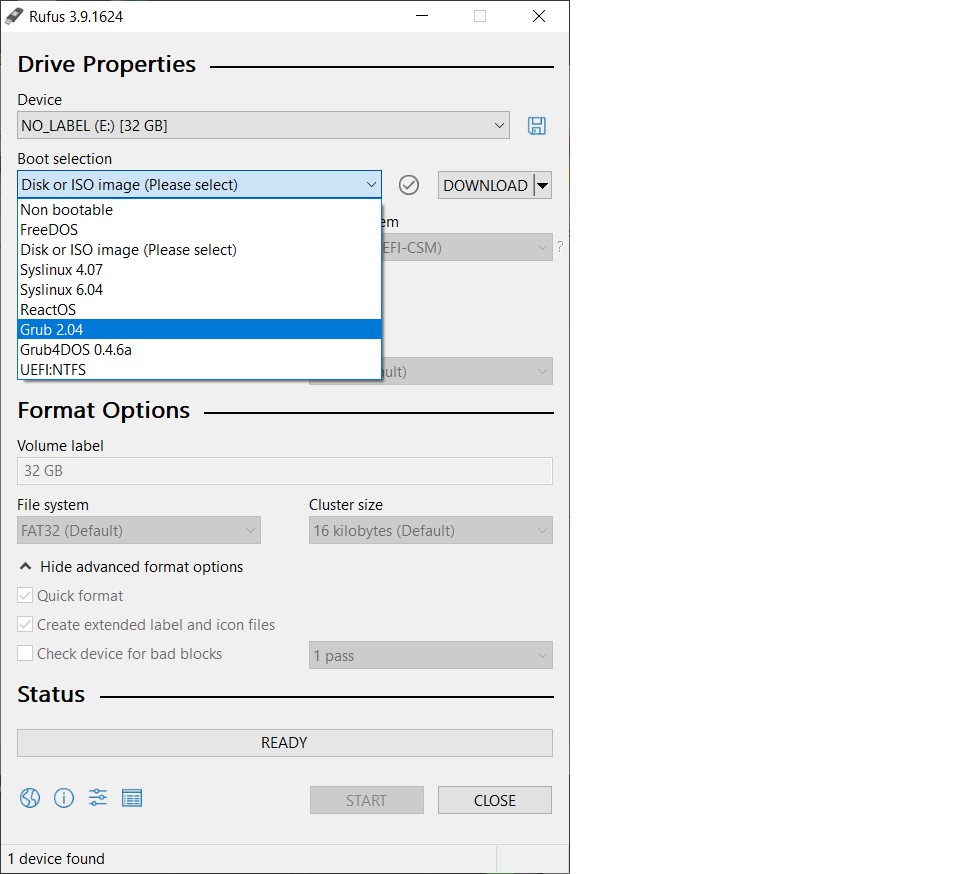Minimize the Rufus window

point(422,16)
